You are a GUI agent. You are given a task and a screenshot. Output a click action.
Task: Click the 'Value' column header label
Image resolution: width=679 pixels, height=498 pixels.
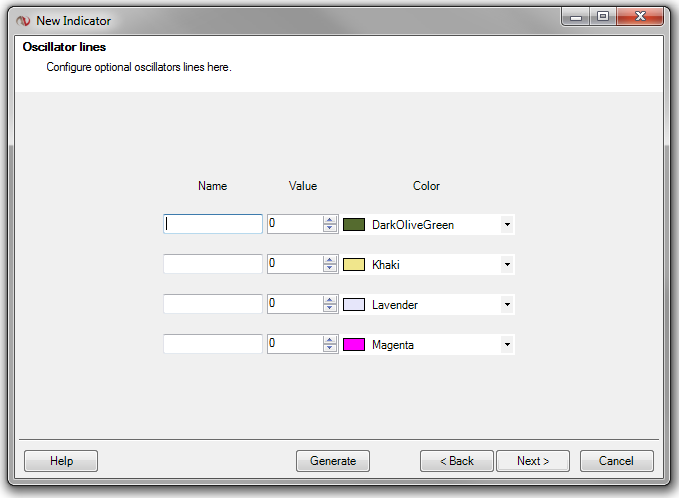[x=303, y=186]
